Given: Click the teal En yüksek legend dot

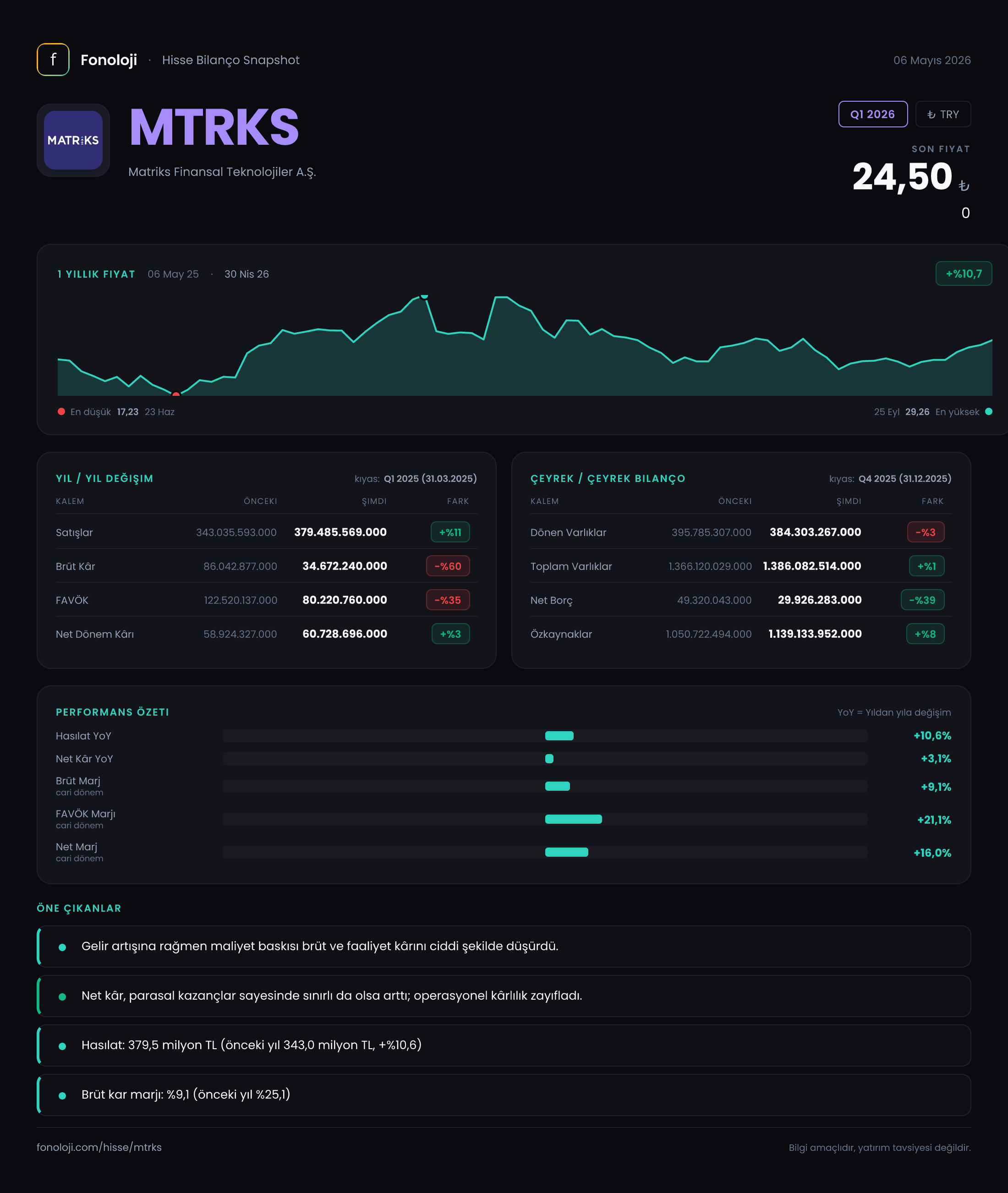Looking at the screenshot, I should [x=989, y=411].
